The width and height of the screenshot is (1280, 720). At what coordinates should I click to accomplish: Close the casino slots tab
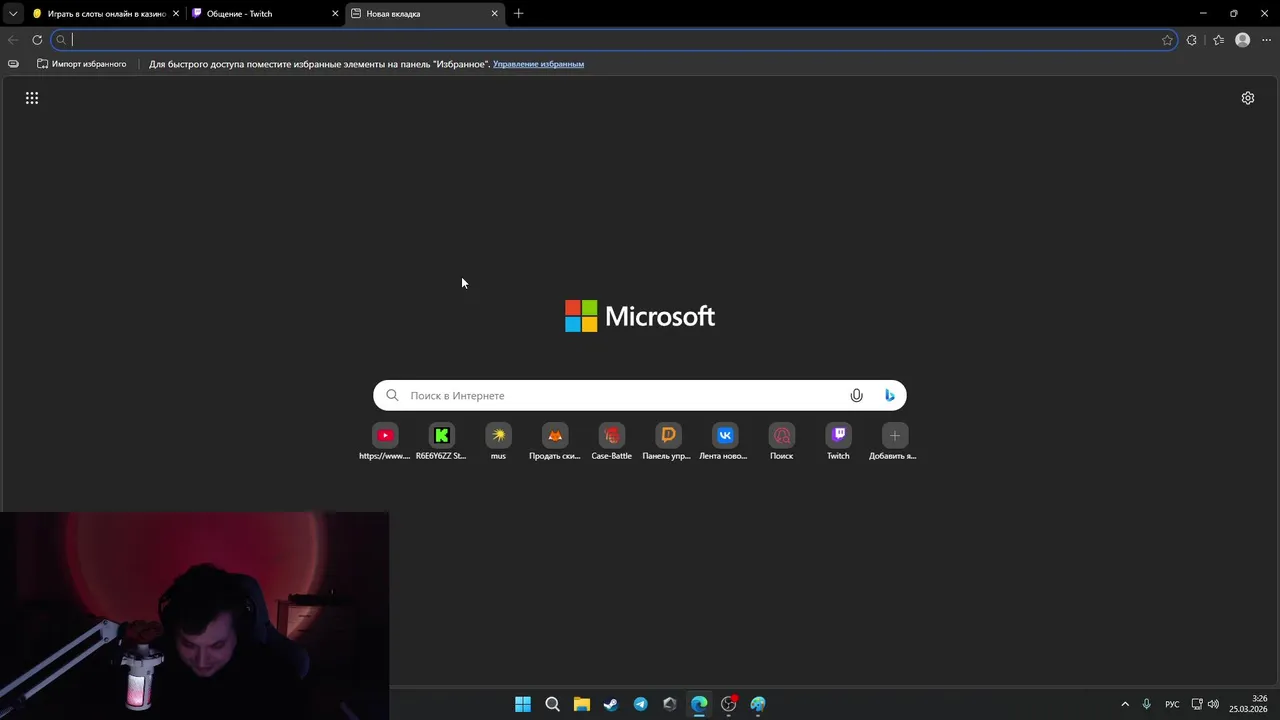(176, 14)
